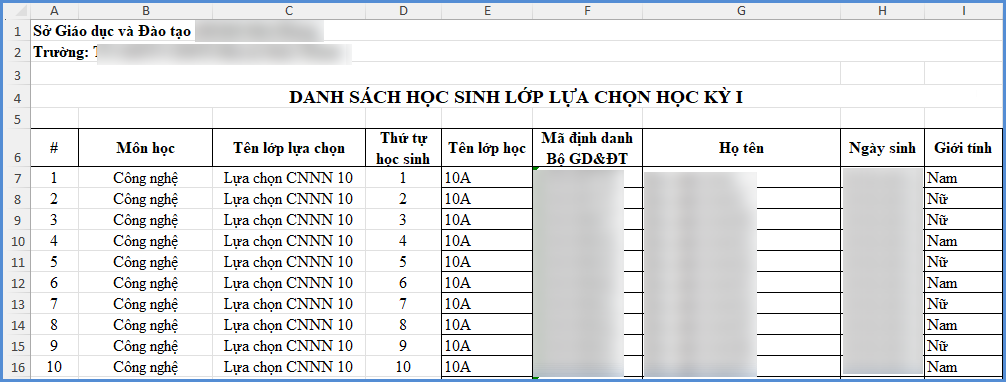Click the "Tên lớp học" header cell
Image resolution: width=1006 pixels, height=382 pixels.
tap(487, 148)
